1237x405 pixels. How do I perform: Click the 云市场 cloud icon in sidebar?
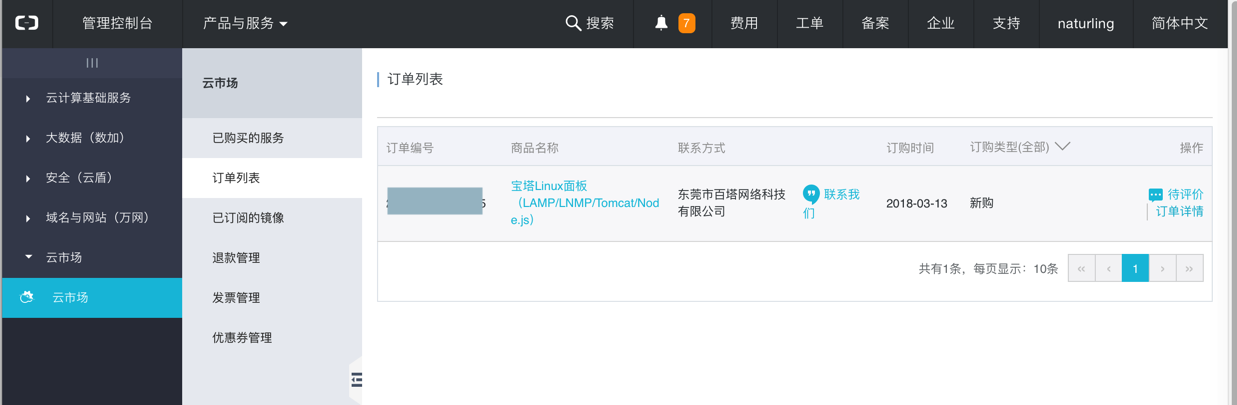click(x=27, y=297)
